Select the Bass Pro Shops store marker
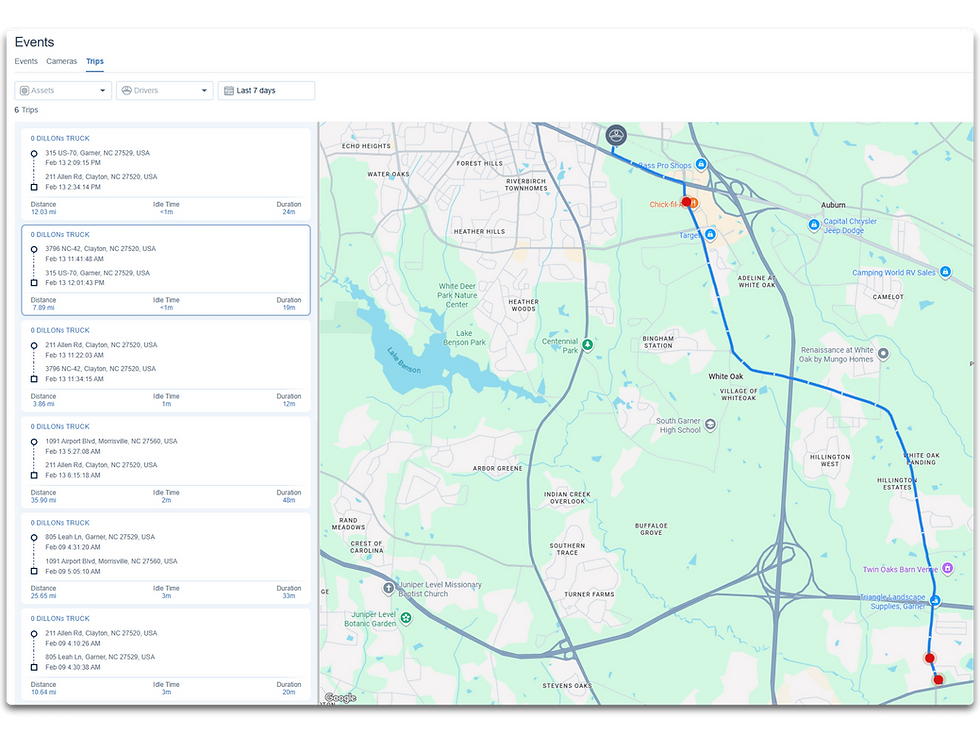The image size is (980, 735). pos(701,163)
